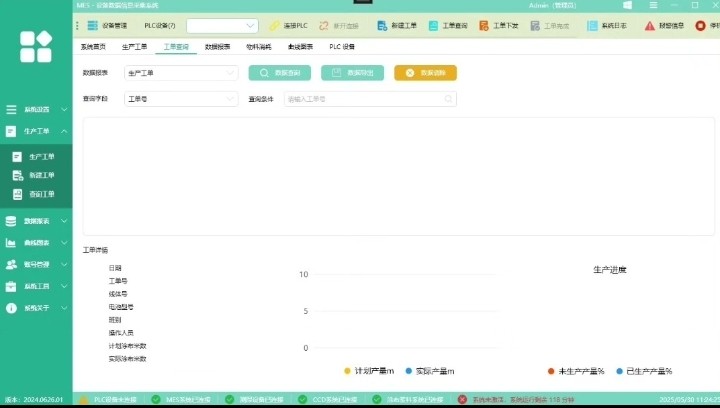
Task: Click the 账号管理 users icon in sidebar
Action: point(11,264)
